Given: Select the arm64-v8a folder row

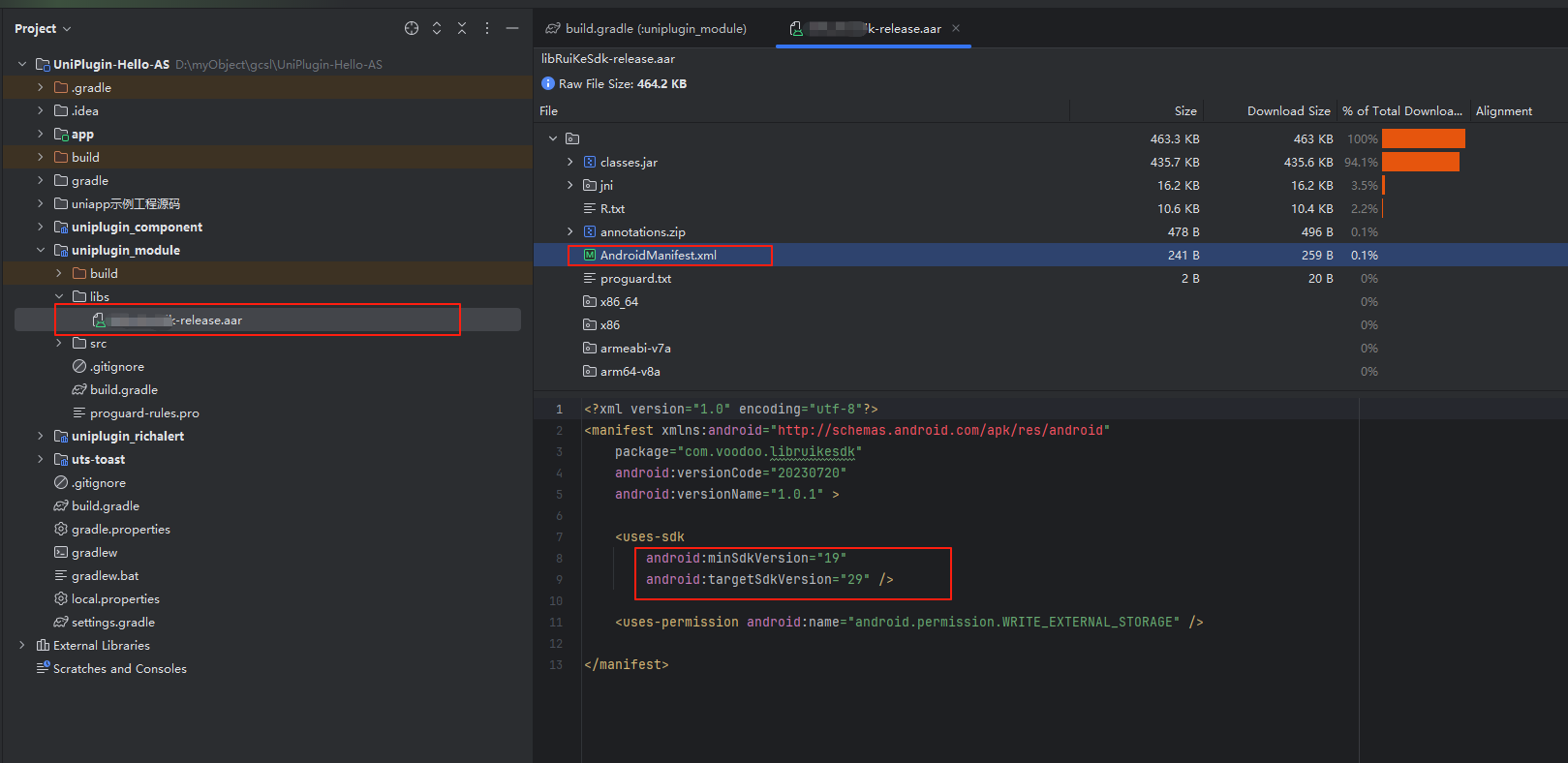Looking at the screenshot, I should pyautogui.click(x=1051, y=371).
